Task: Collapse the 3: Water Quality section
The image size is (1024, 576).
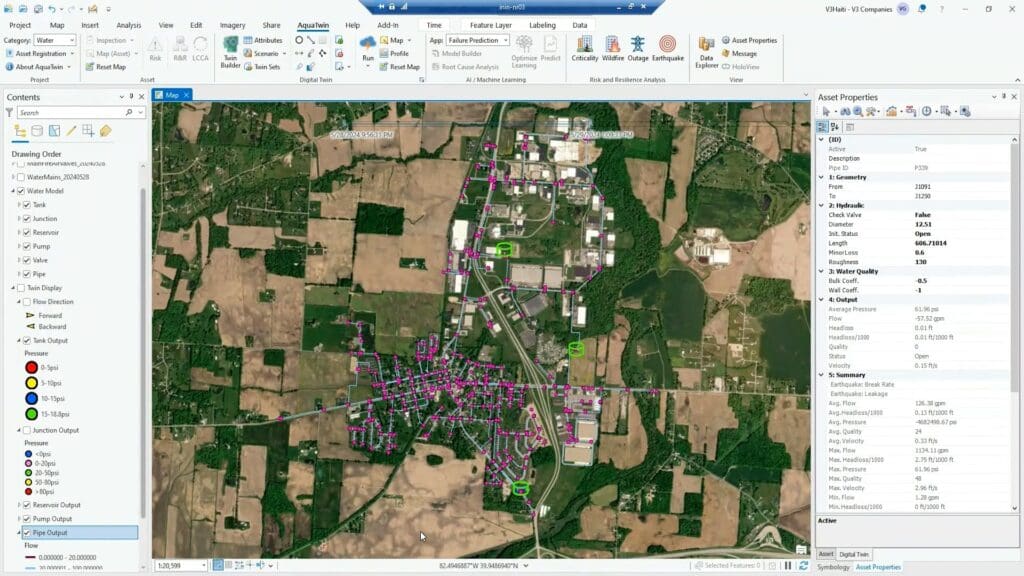Action: [822, 271]
